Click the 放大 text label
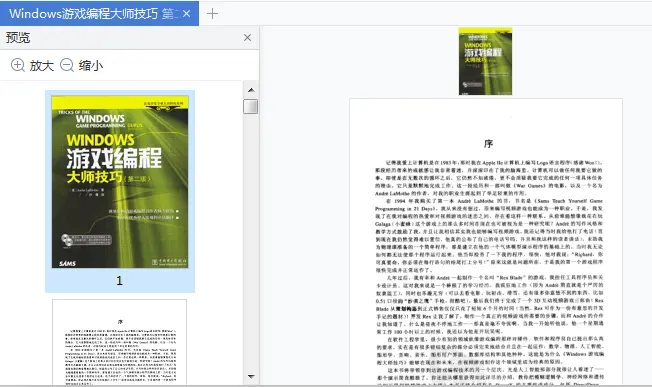Viewport: 652px width, 387px height. point(42,66)
